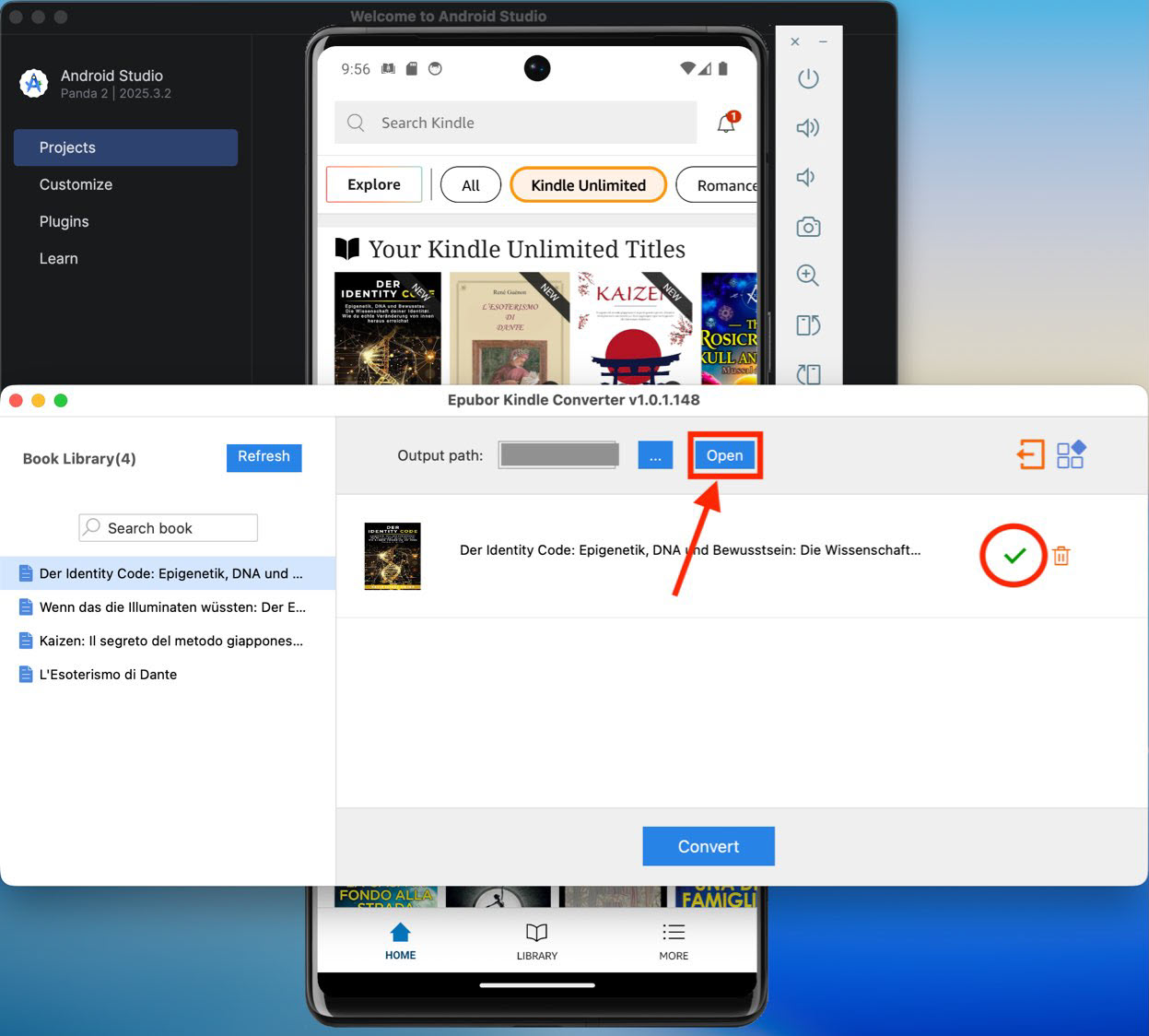Select the volume up icon on emulator toolbar
Image resolution: width=1149 pixels, height=1036 pixels.
point(808,128)
